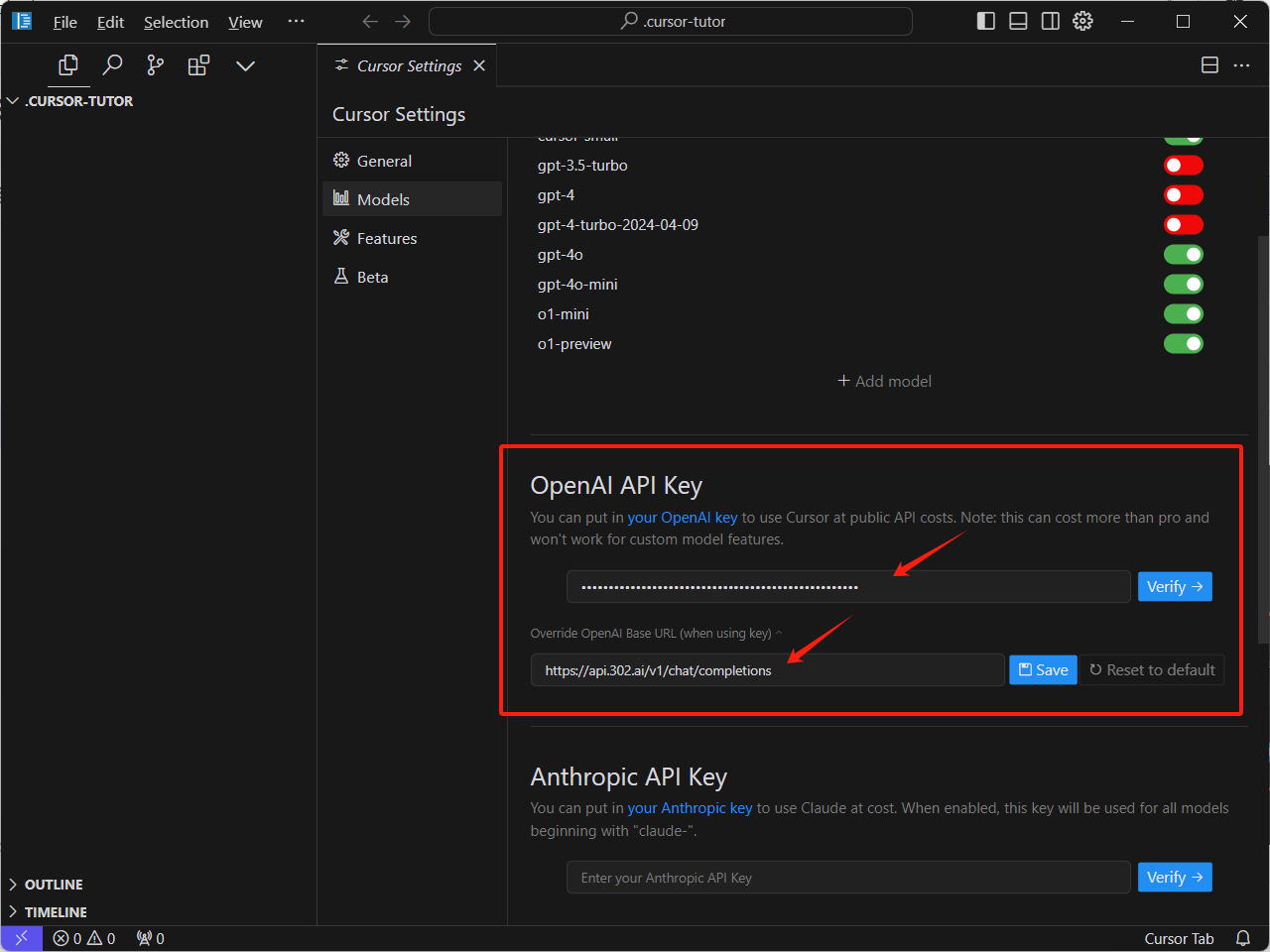Viewport: 1270px width, 952px height.
Task: Open the Settings gear in the title bar
Action: [x=1082, y=20]
